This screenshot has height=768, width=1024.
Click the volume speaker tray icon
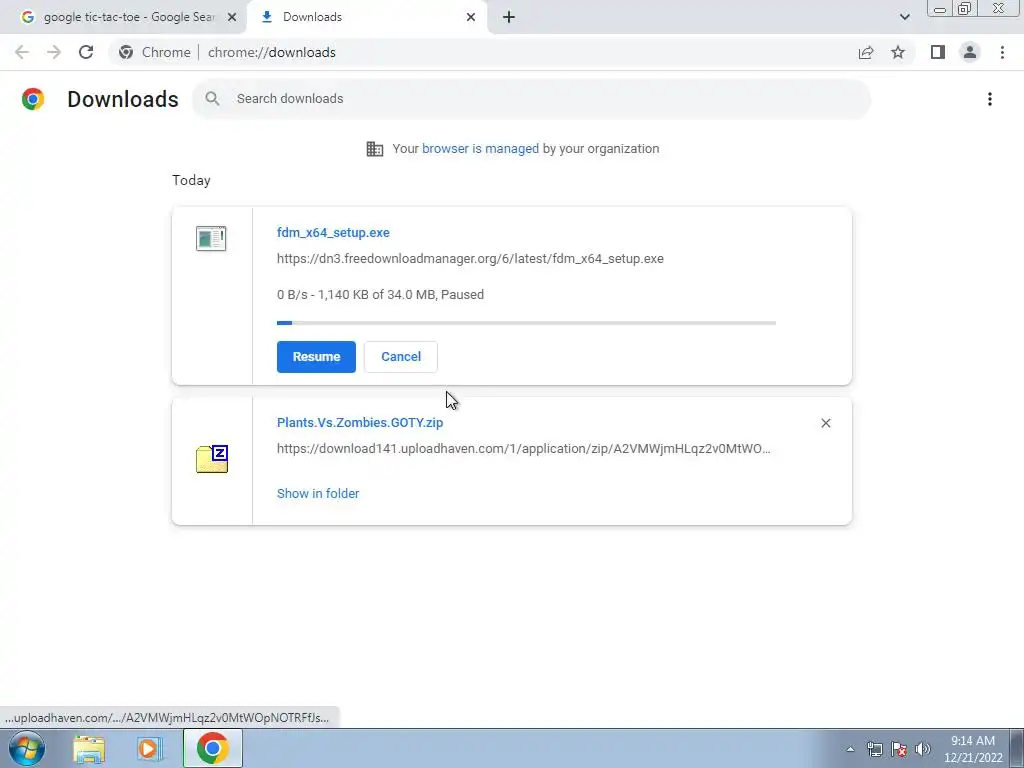pos(923,749)
